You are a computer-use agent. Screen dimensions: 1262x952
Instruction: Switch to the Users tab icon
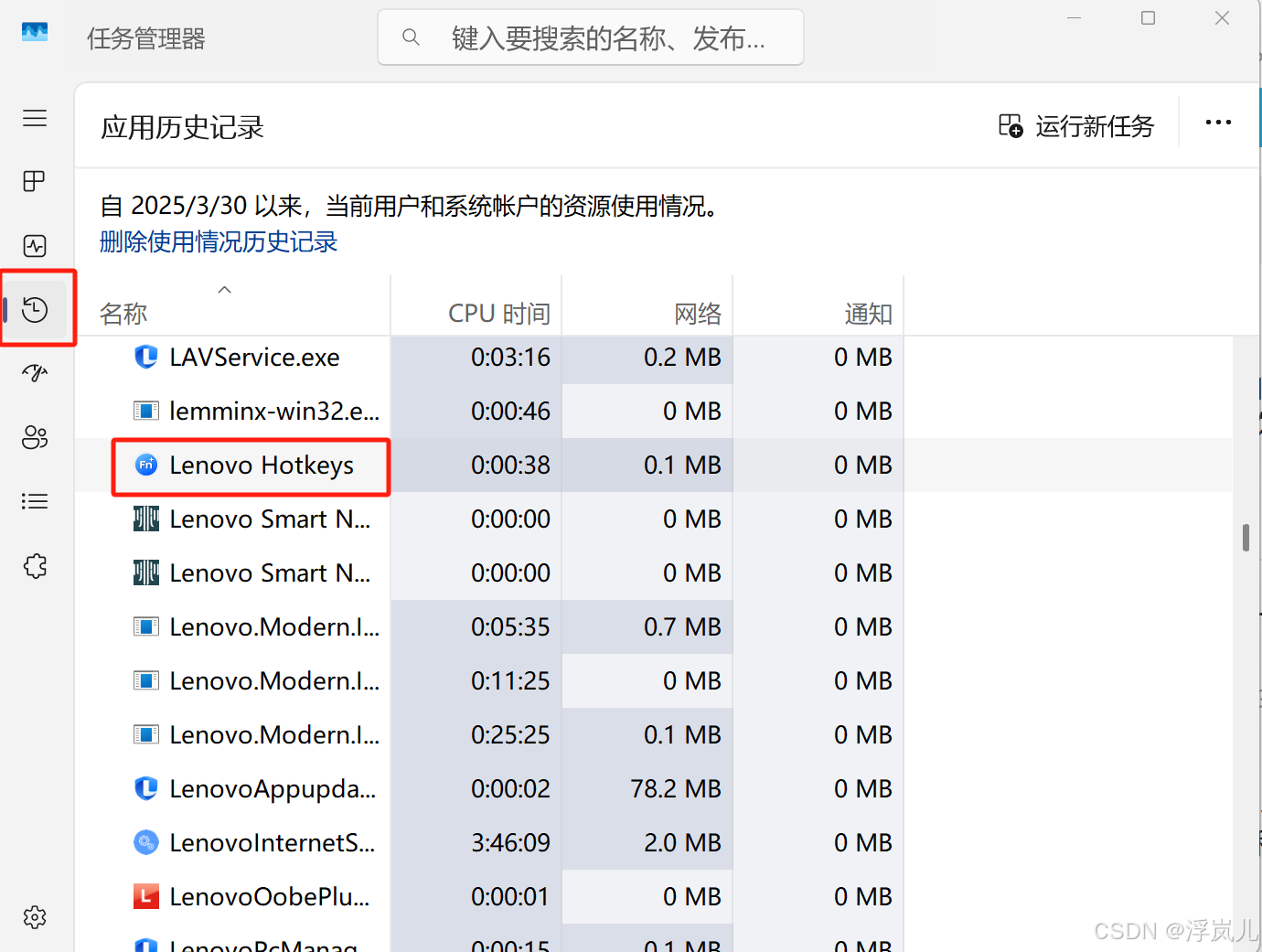click(35, 437)
